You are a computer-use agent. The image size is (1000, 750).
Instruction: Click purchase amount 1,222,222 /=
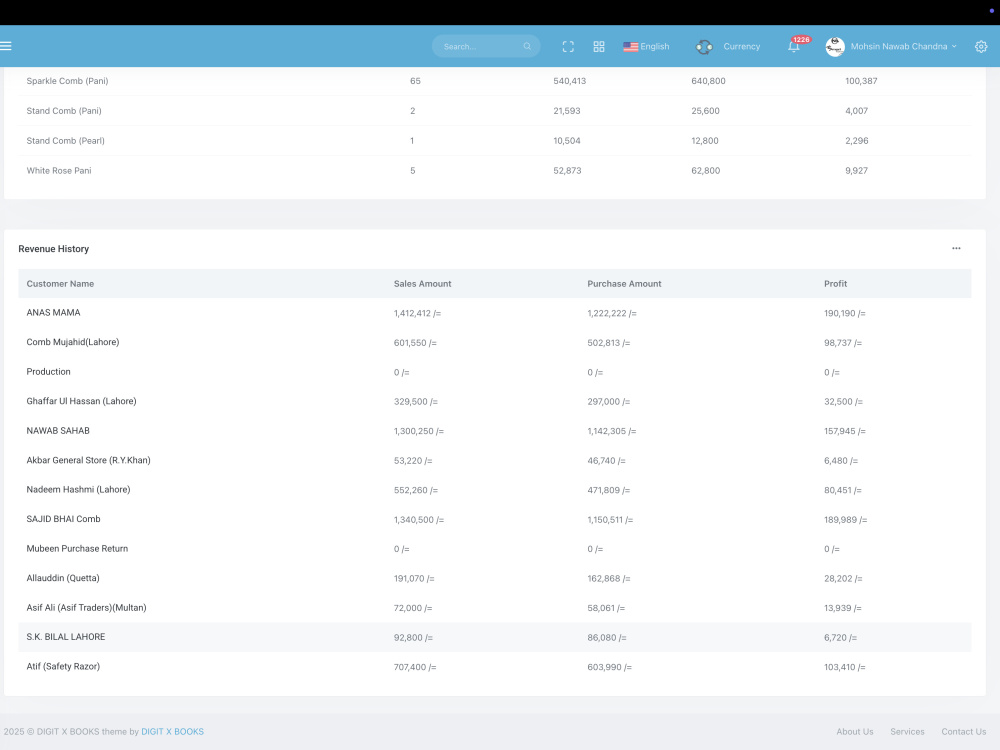point(612,313)
